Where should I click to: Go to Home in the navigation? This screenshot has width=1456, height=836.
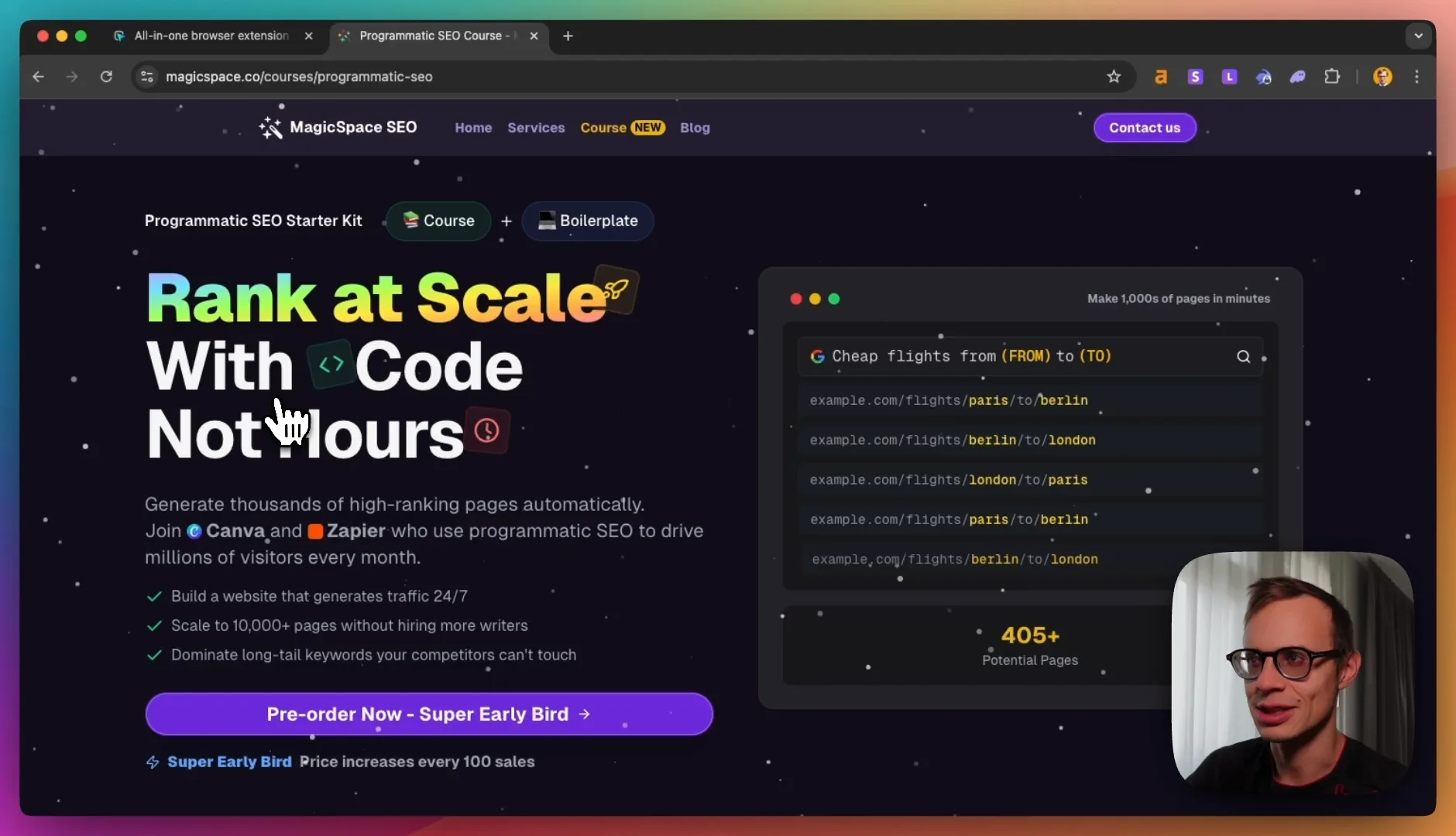click(x=473, y=128)
